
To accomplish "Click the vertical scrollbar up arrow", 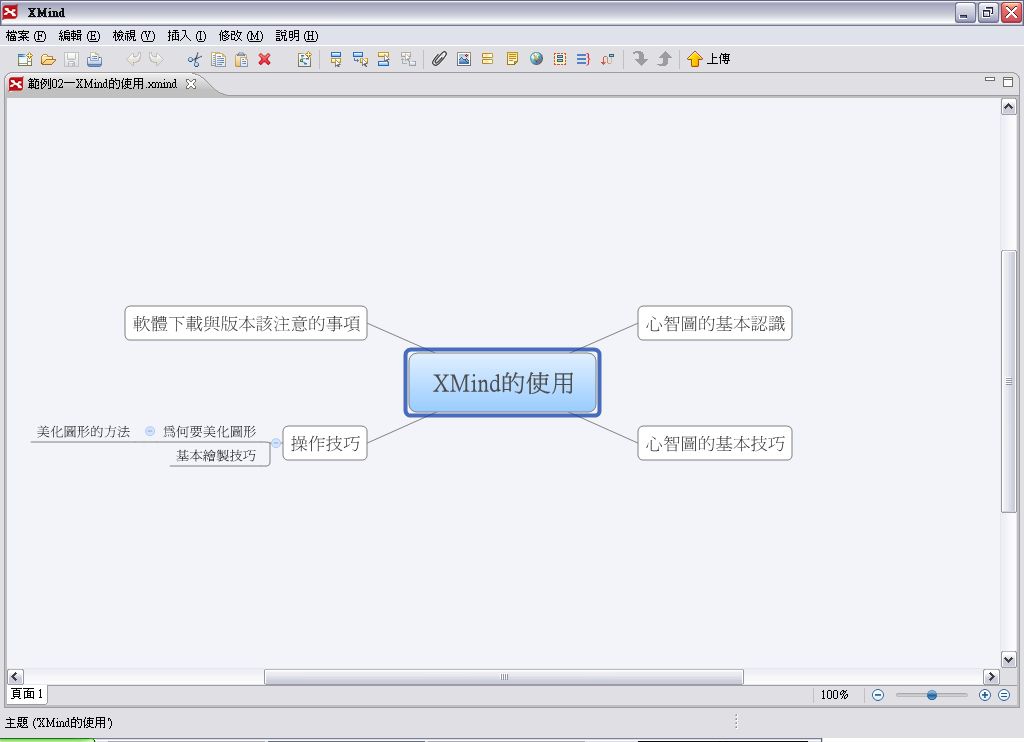I will tap(1008, 106).
